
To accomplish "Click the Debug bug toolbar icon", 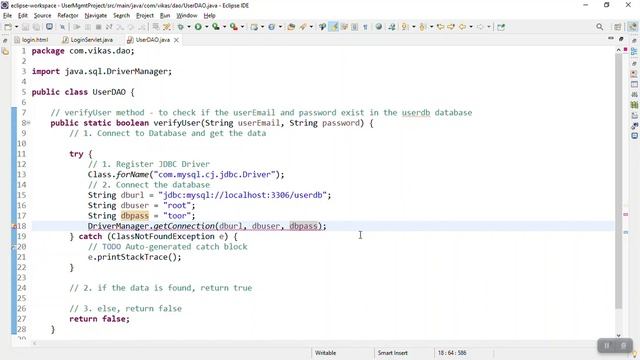I will pos(180,27).
